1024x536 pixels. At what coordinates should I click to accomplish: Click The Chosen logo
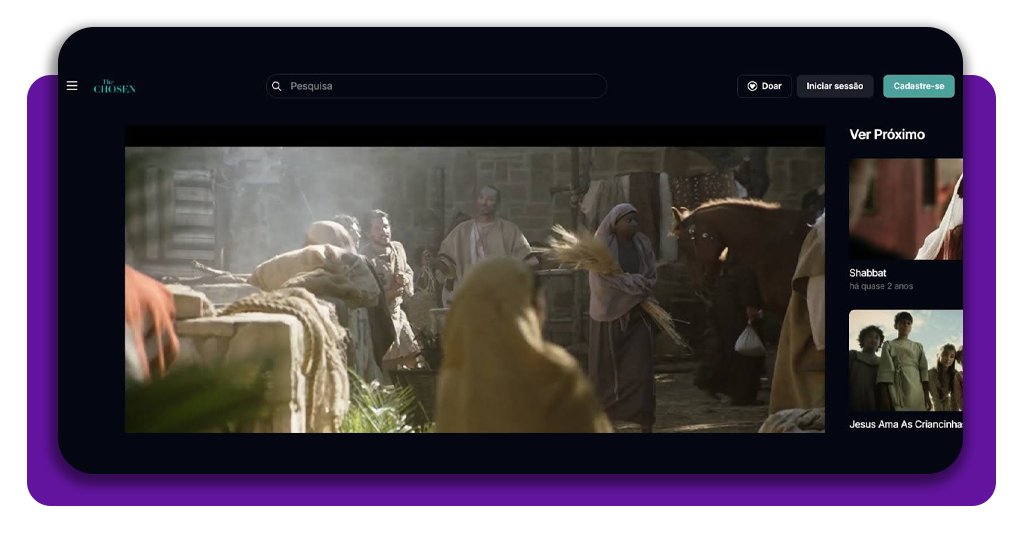(x=114, y=87)
